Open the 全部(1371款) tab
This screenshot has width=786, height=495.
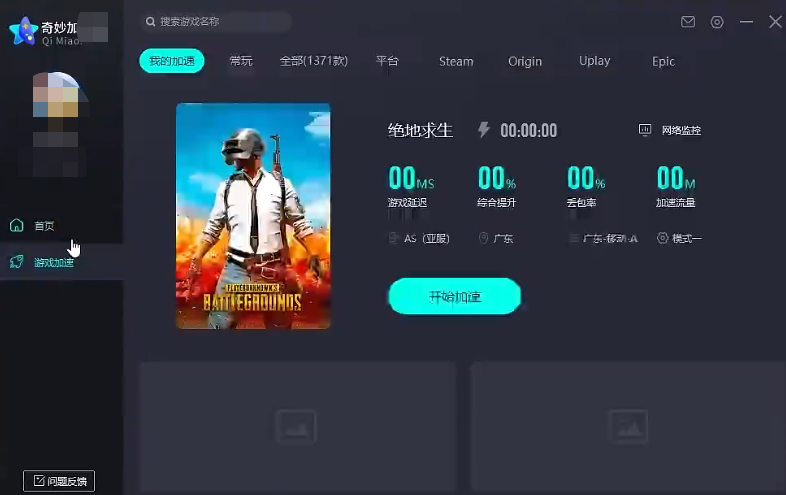[x=313, y=61]
